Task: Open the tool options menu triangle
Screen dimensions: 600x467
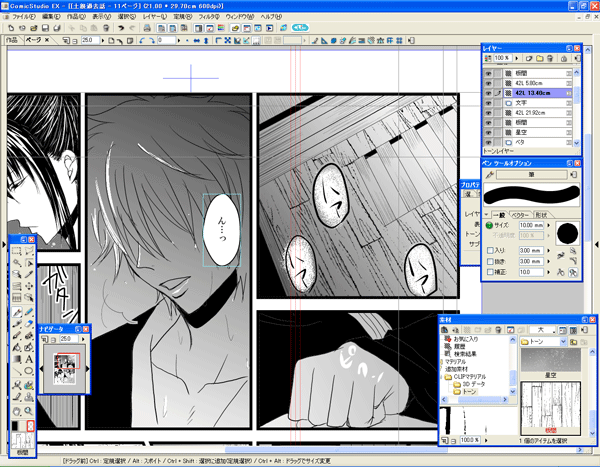Action: (x=486, y=214)
